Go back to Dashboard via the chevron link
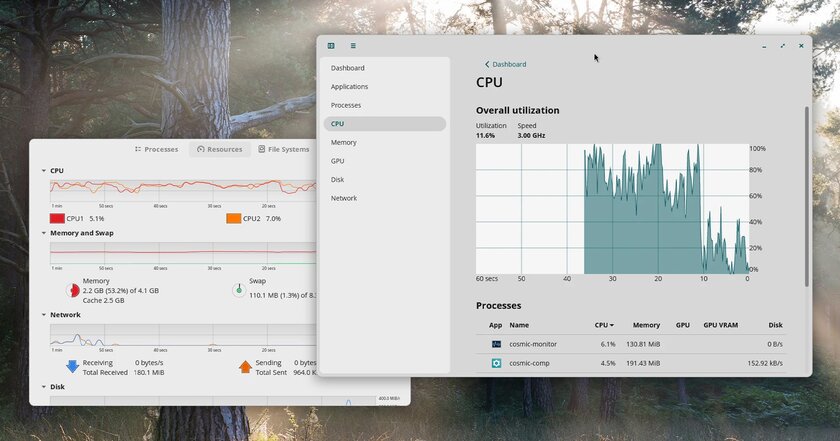The height and width of the screenshot is (441, 840). (x=505, y=64)
